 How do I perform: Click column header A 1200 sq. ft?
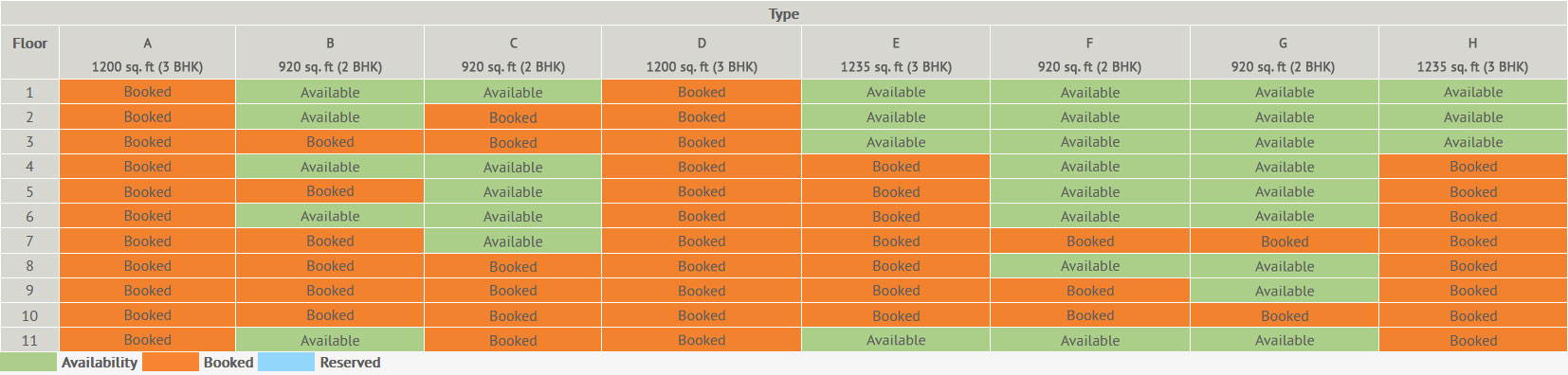[x=148, y=54]
